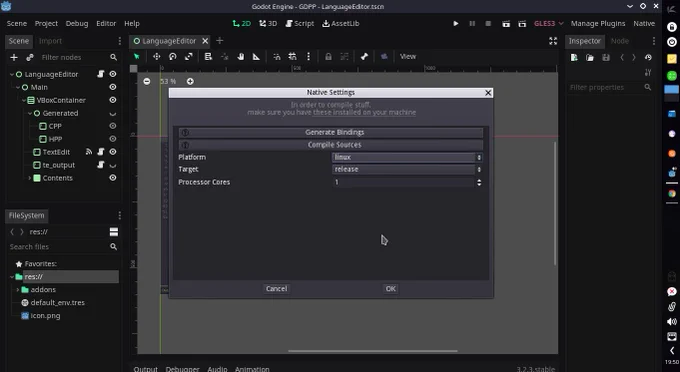The width and height of the screenshot is (680, 372).
Task: Switch to the Script workspace
Action: coord(300,23)
